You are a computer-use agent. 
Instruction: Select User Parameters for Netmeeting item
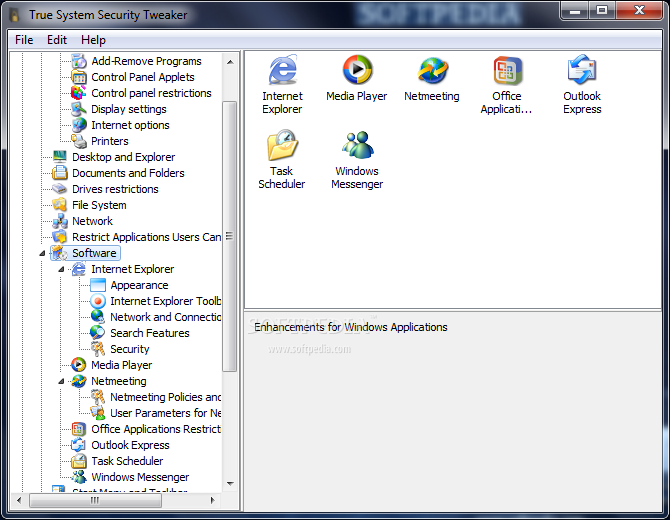click(x=165, y=413)
